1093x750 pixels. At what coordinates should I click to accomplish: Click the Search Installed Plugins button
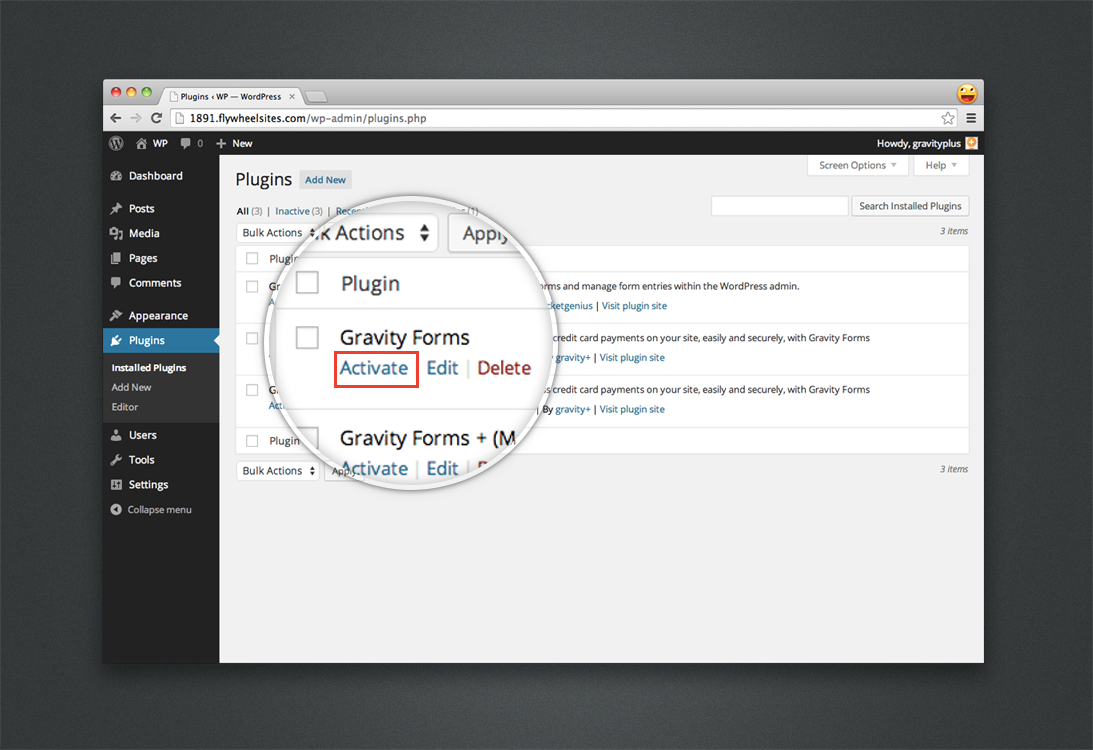[910, 206]
